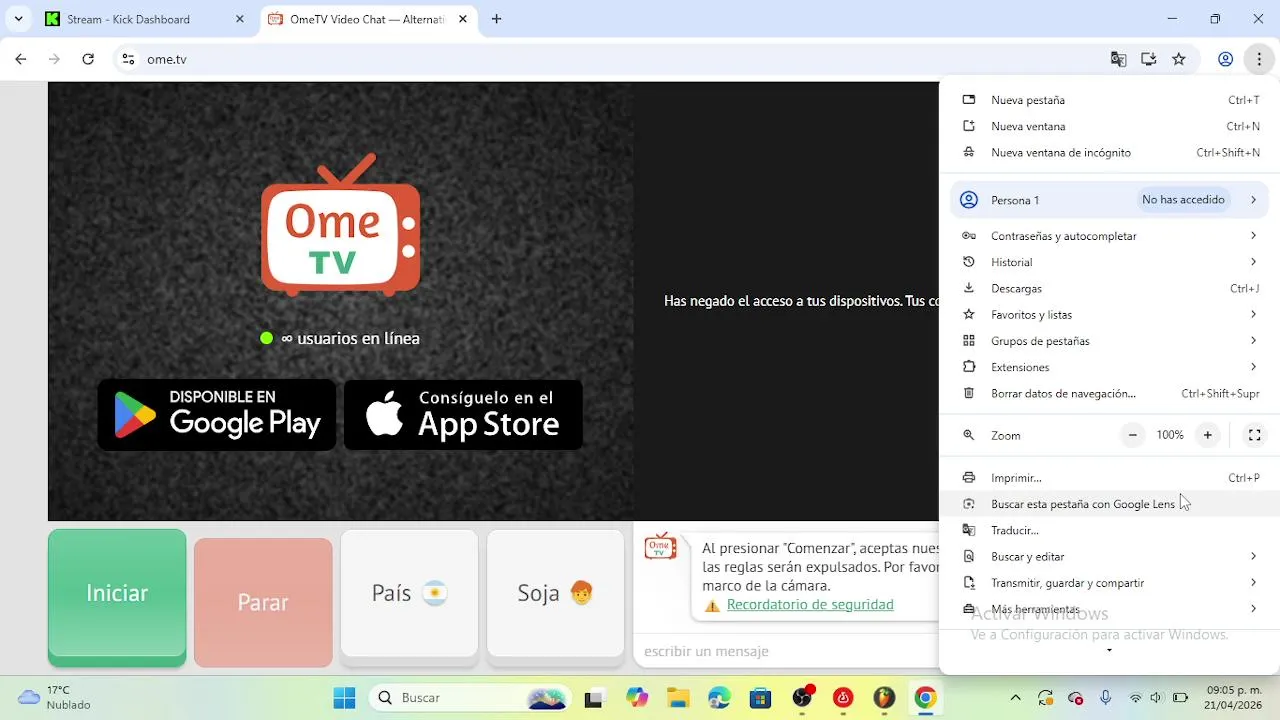Expand Favoritos y listas submenu
Image resolution: width=1280 pixels, height=720 pixels.
coord(1110,314)
